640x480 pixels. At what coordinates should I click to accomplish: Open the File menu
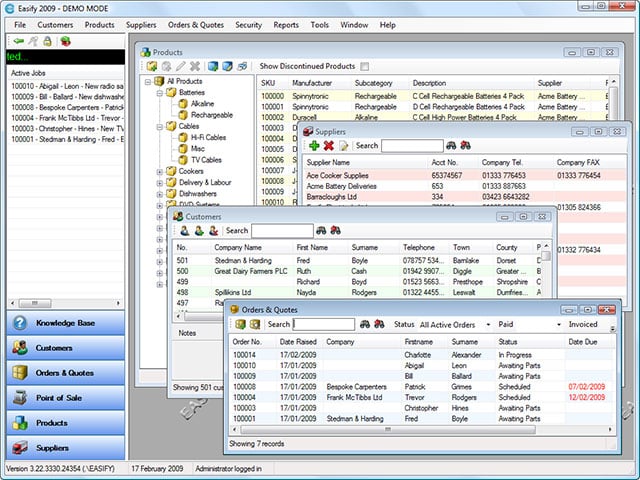pyautogui.click(x=20, y=25)
